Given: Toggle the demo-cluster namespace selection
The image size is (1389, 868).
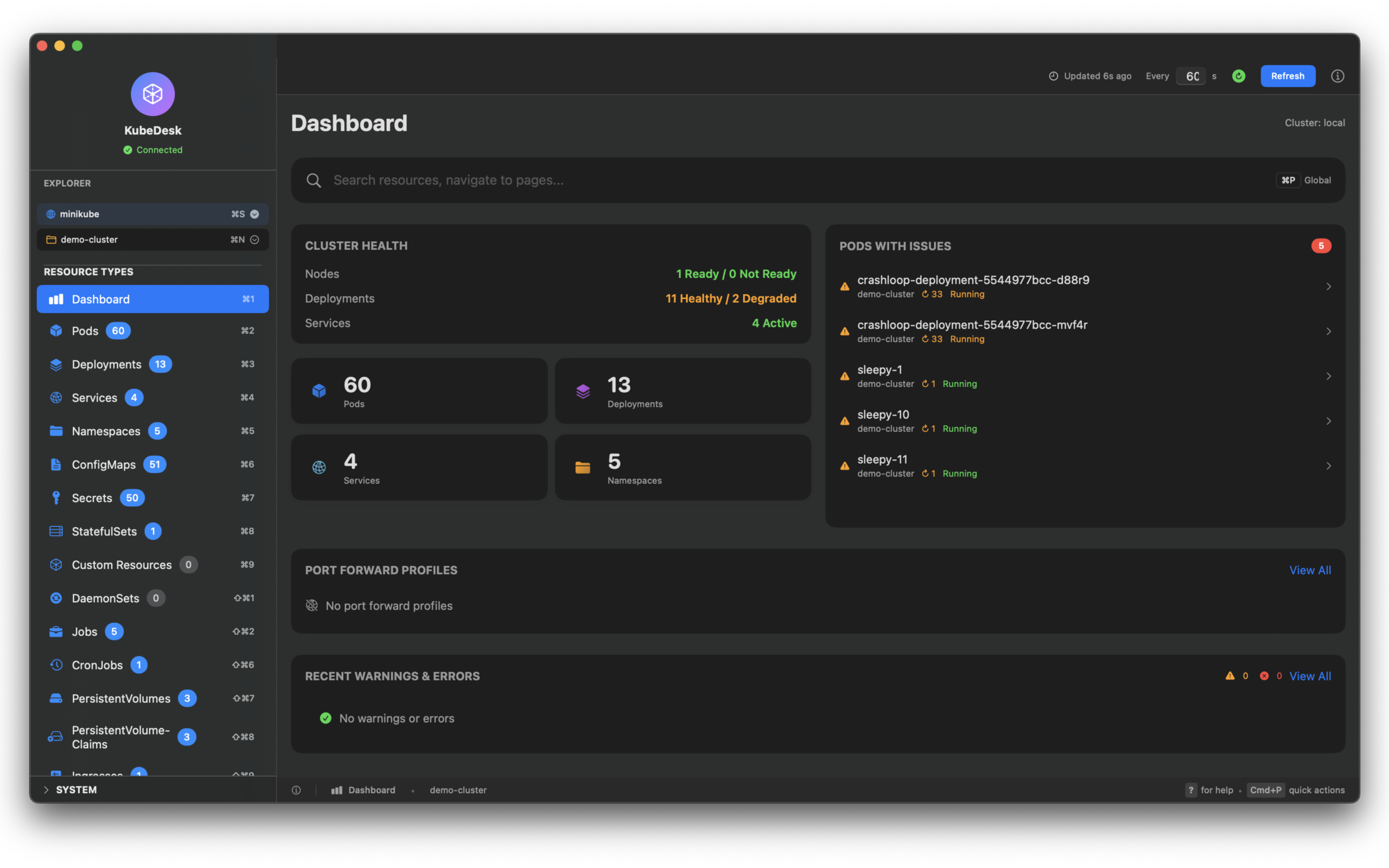Looking at the screenshot, I should pyautogui.click(x=254, y=239).
